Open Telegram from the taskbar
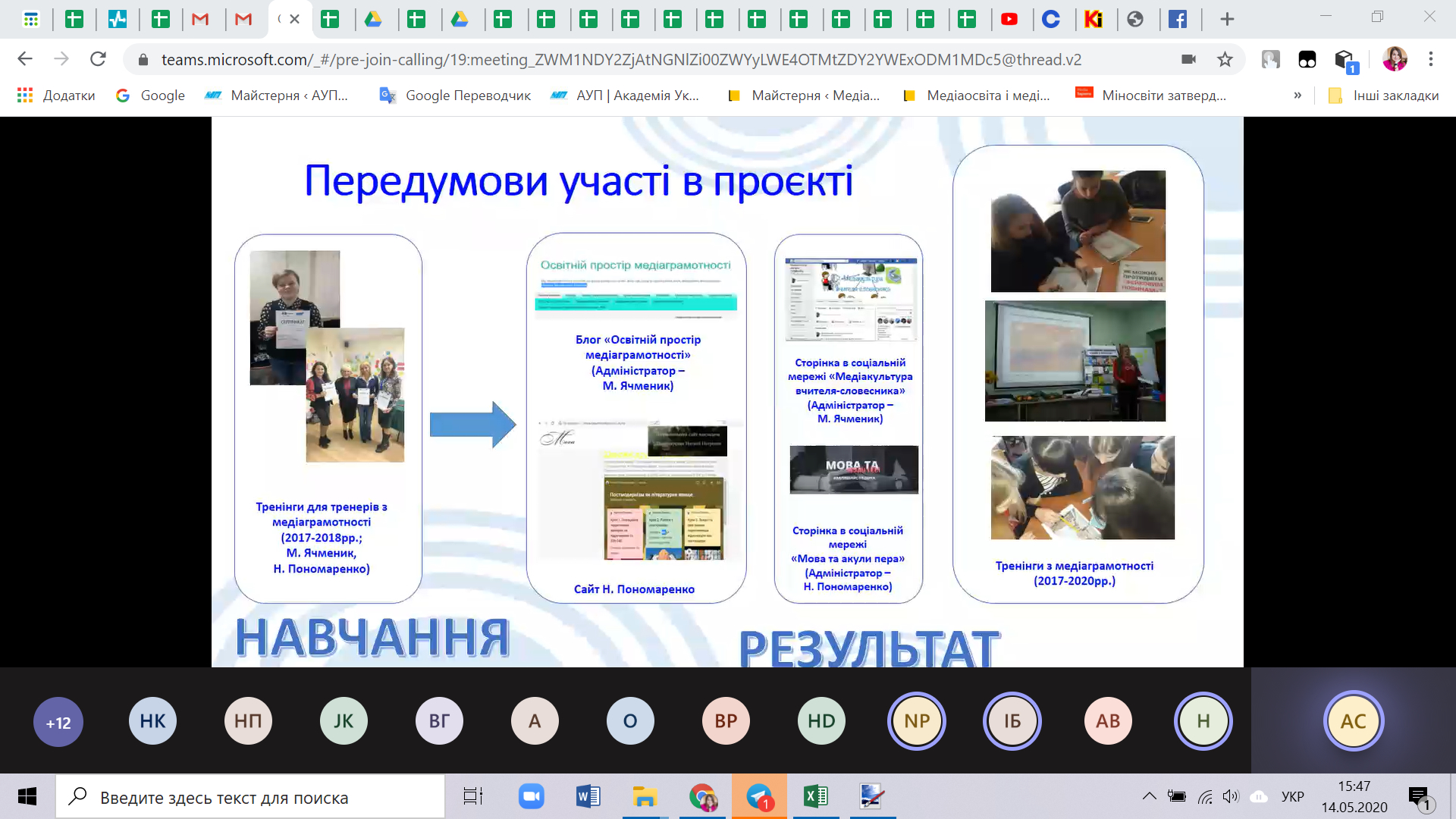 (759, 796)
